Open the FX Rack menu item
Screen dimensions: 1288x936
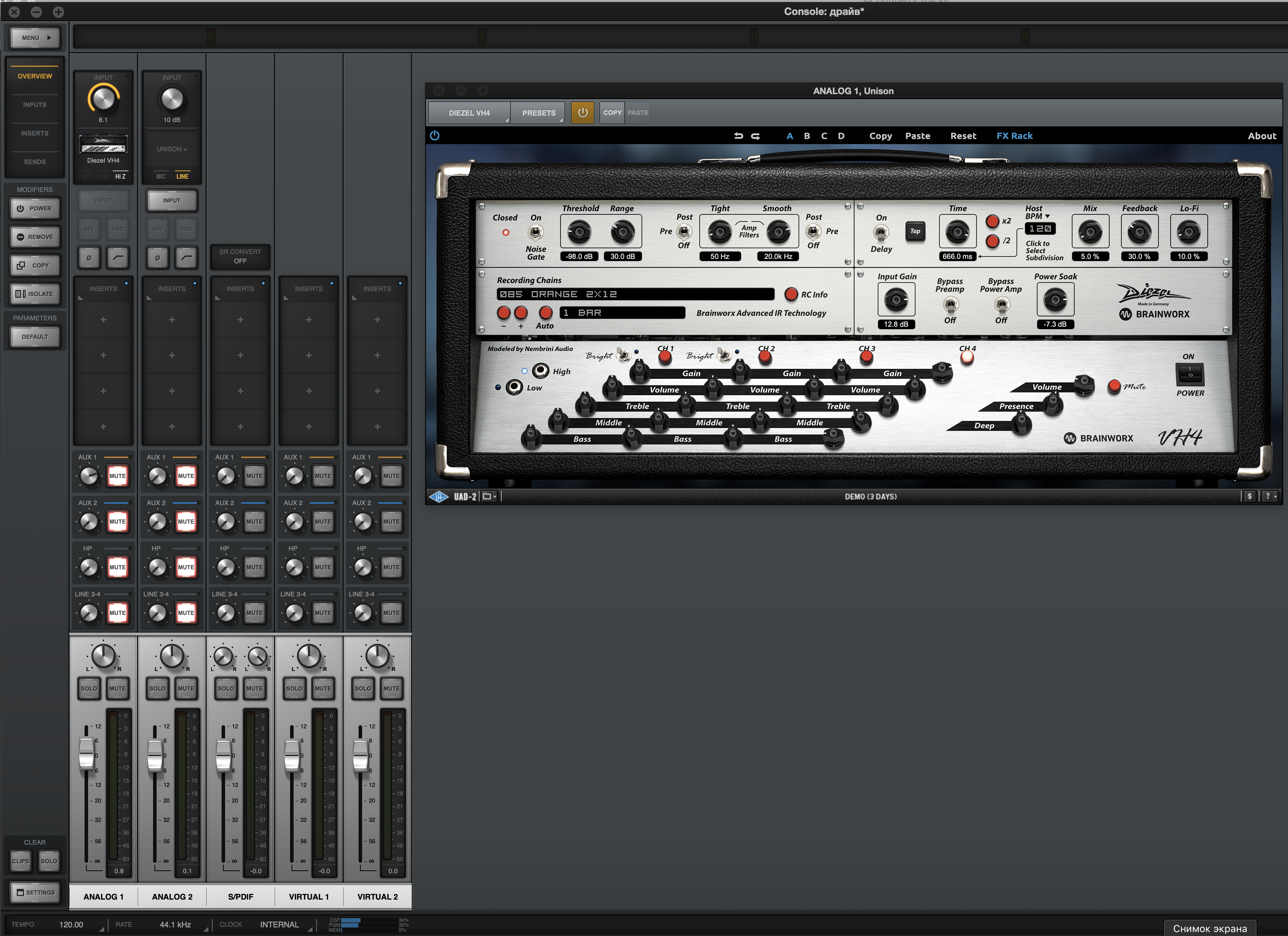click(1014, 136)
